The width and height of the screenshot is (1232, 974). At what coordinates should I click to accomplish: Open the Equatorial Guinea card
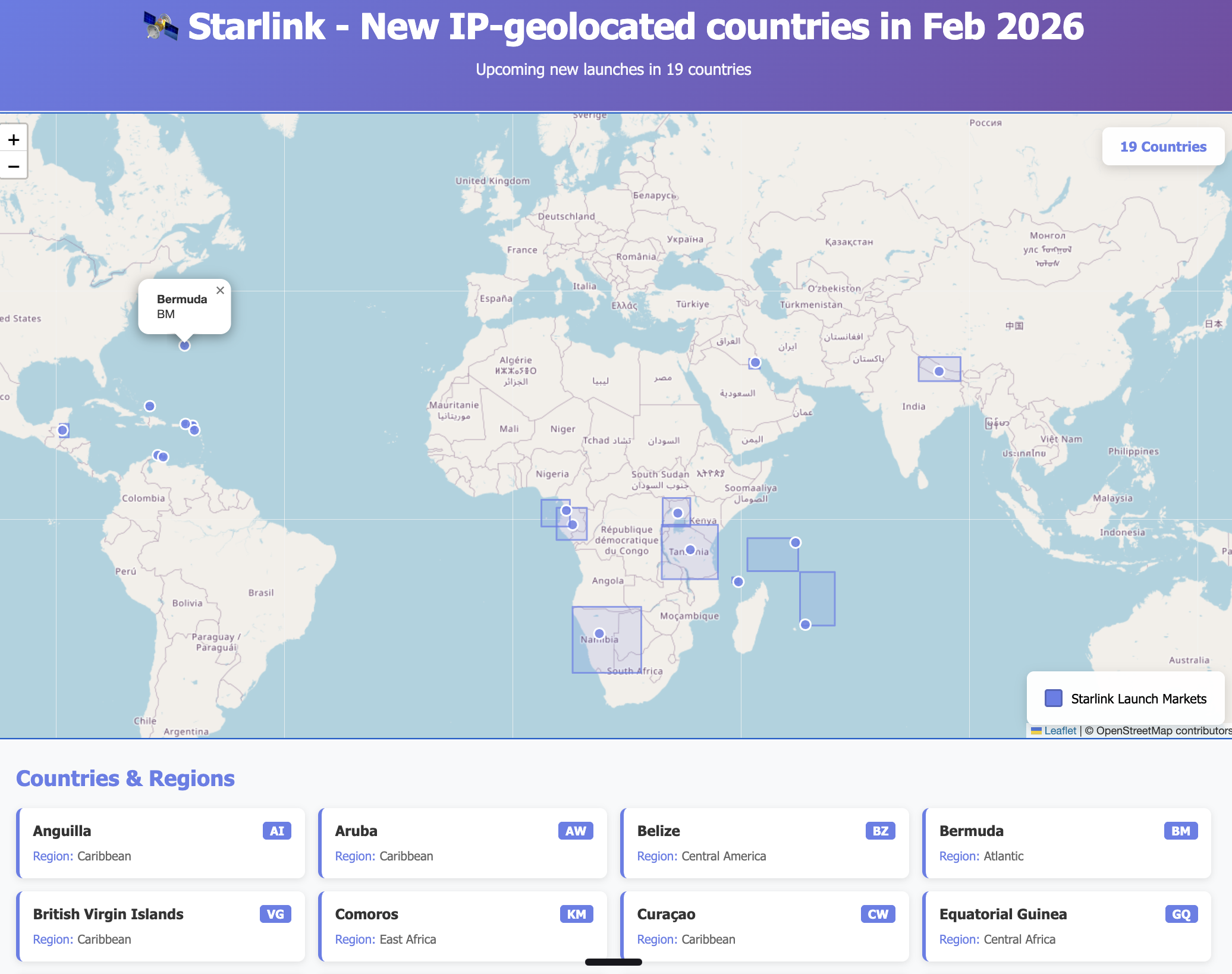pyautogui.click(x=1067, y=926)
